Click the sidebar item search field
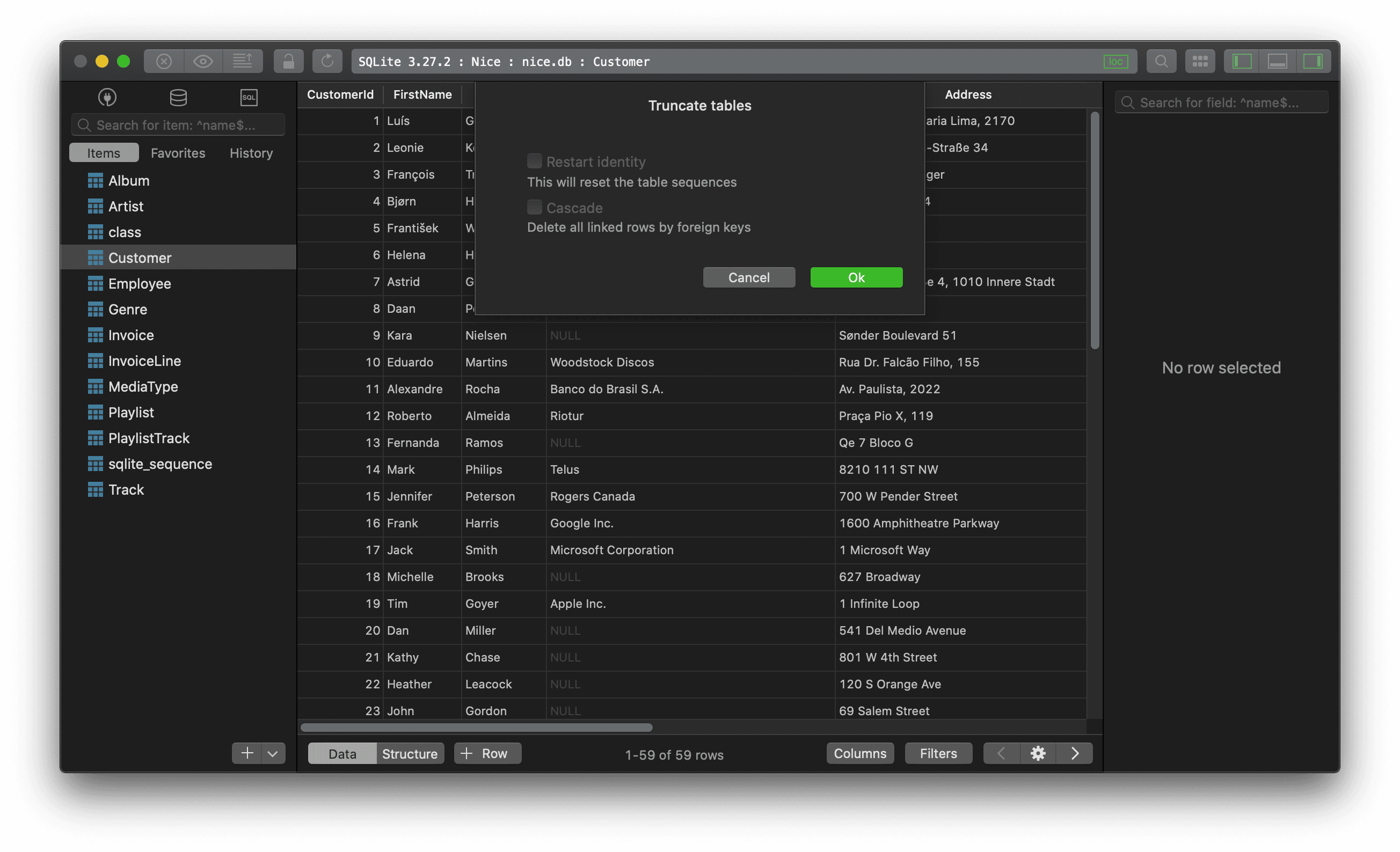 pos(178,125)
